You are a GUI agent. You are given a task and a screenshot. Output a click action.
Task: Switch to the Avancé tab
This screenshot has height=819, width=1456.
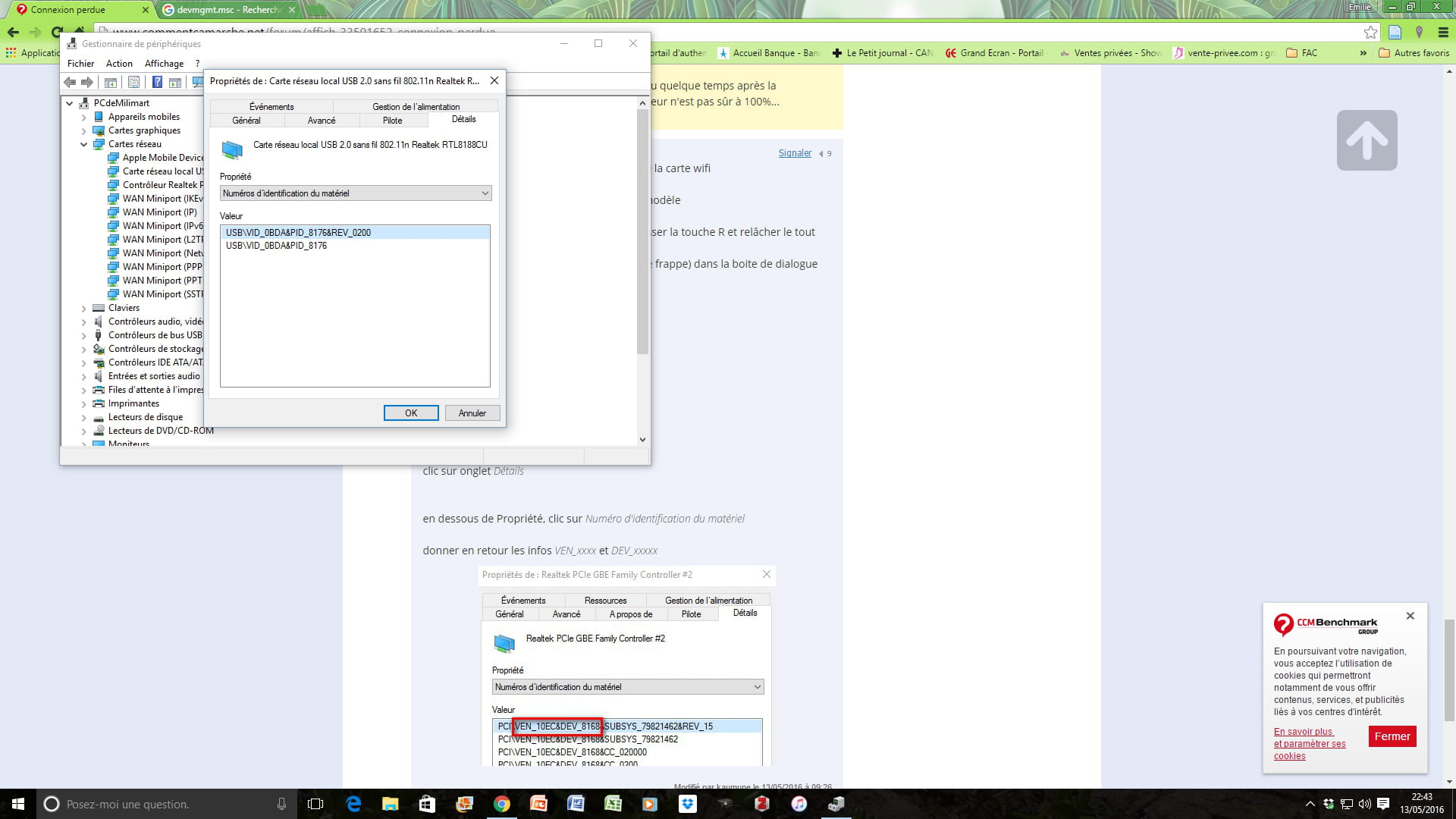pos(322,121)
